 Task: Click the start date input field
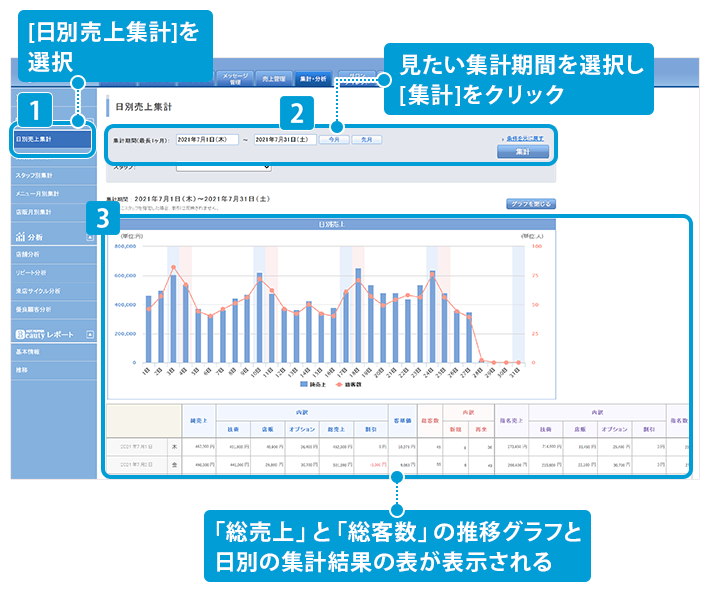click(x=206, y=140)
